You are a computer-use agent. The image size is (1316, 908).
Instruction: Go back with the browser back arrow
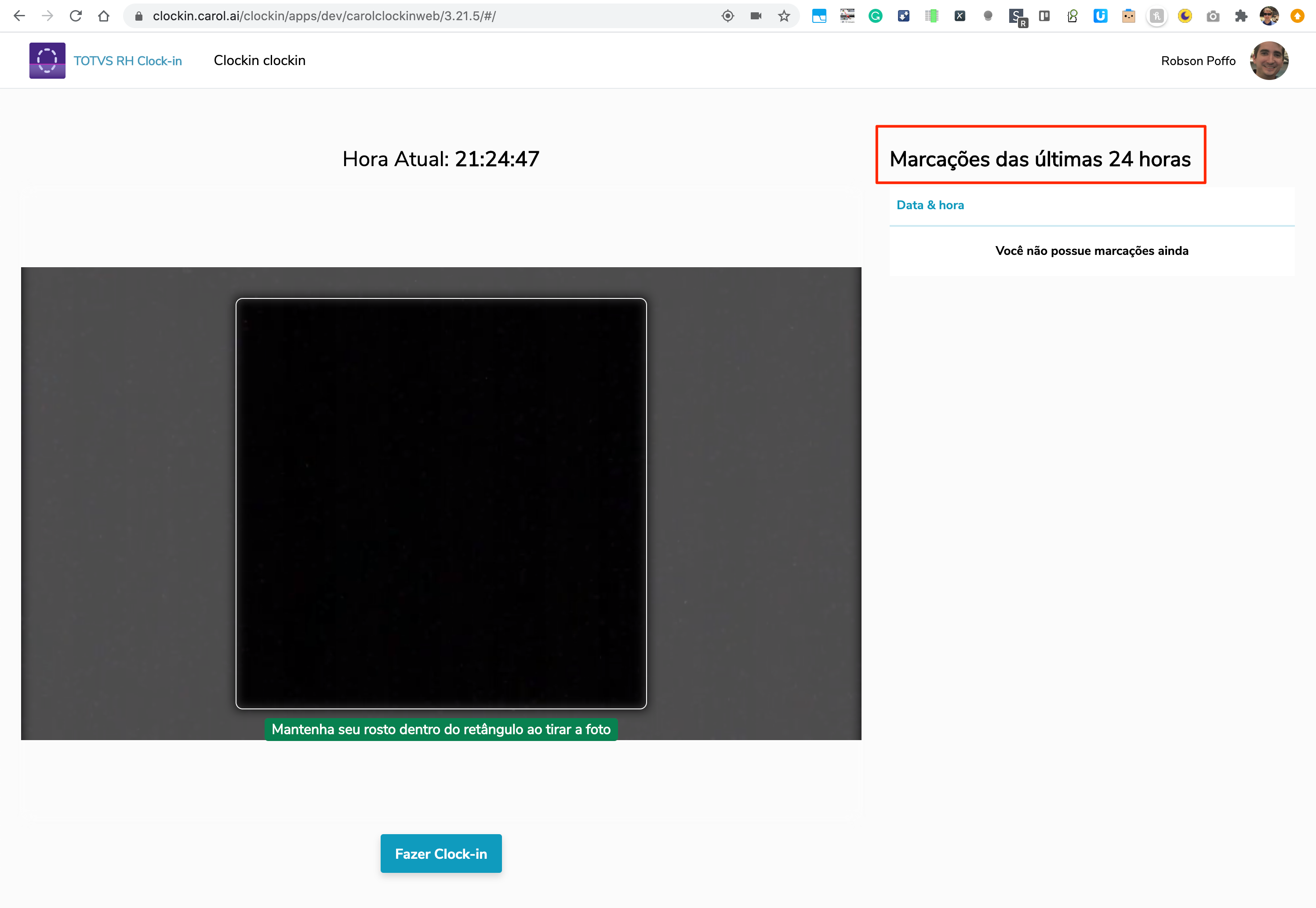[19, 16]
